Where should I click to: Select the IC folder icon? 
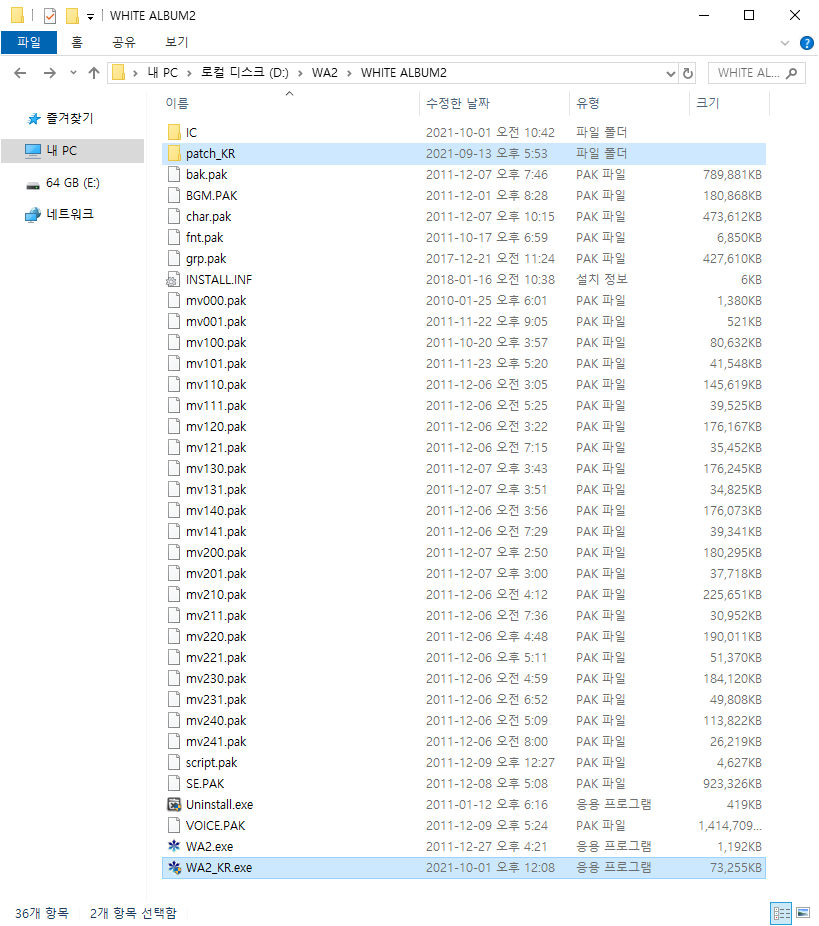(x=174, y=132)
